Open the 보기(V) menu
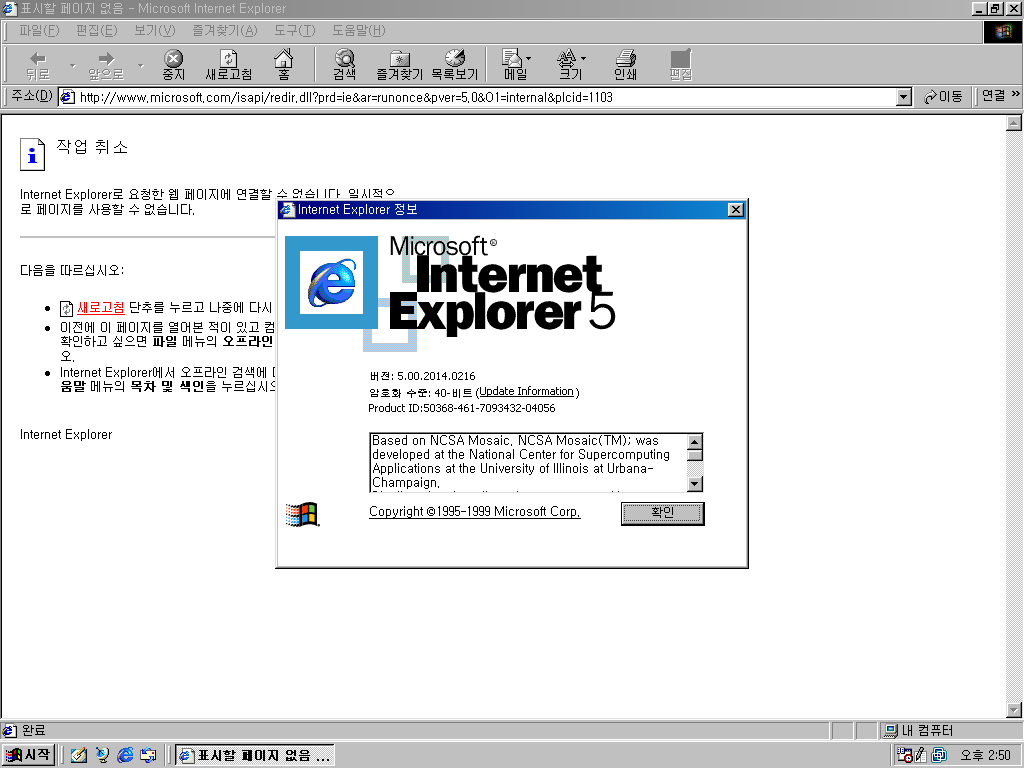 tap(154, 31)
